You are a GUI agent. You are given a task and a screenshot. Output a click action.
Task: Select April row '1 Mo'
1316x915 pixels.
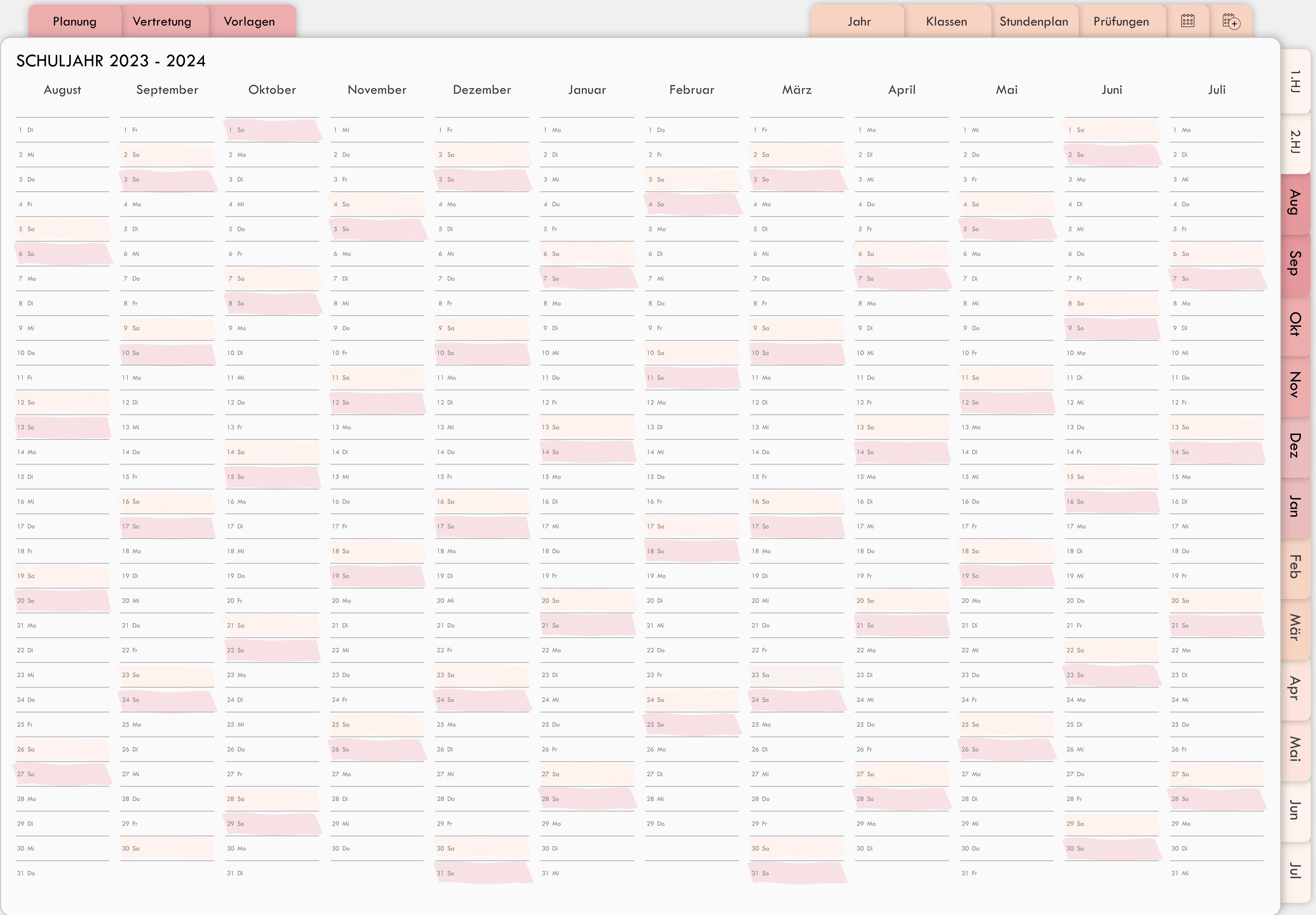[x=902, y=130]
